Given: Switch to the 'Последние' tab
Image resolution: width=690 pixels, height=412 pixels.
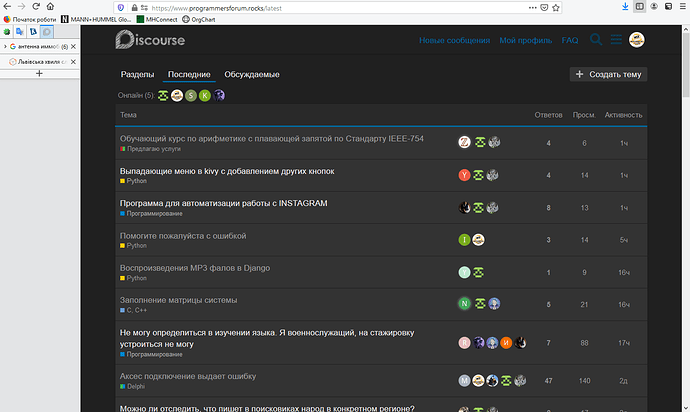Looking at the screenshot, I should pyautogui.click(x=189, y=74).
